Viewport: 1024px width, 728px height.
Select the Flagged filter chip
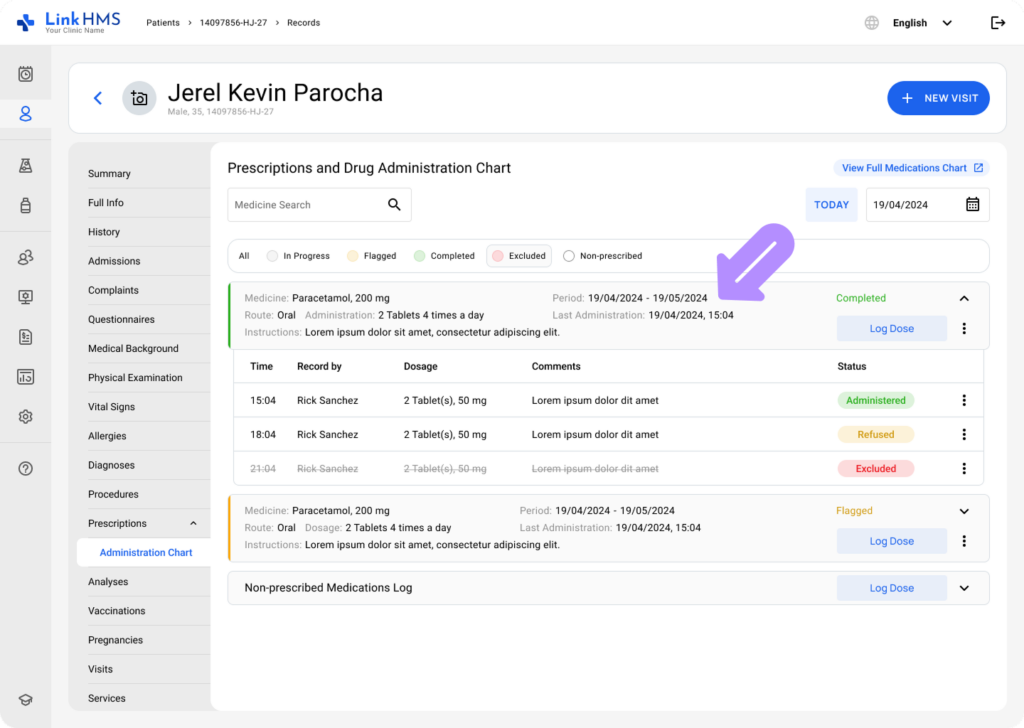click(372, 256)
